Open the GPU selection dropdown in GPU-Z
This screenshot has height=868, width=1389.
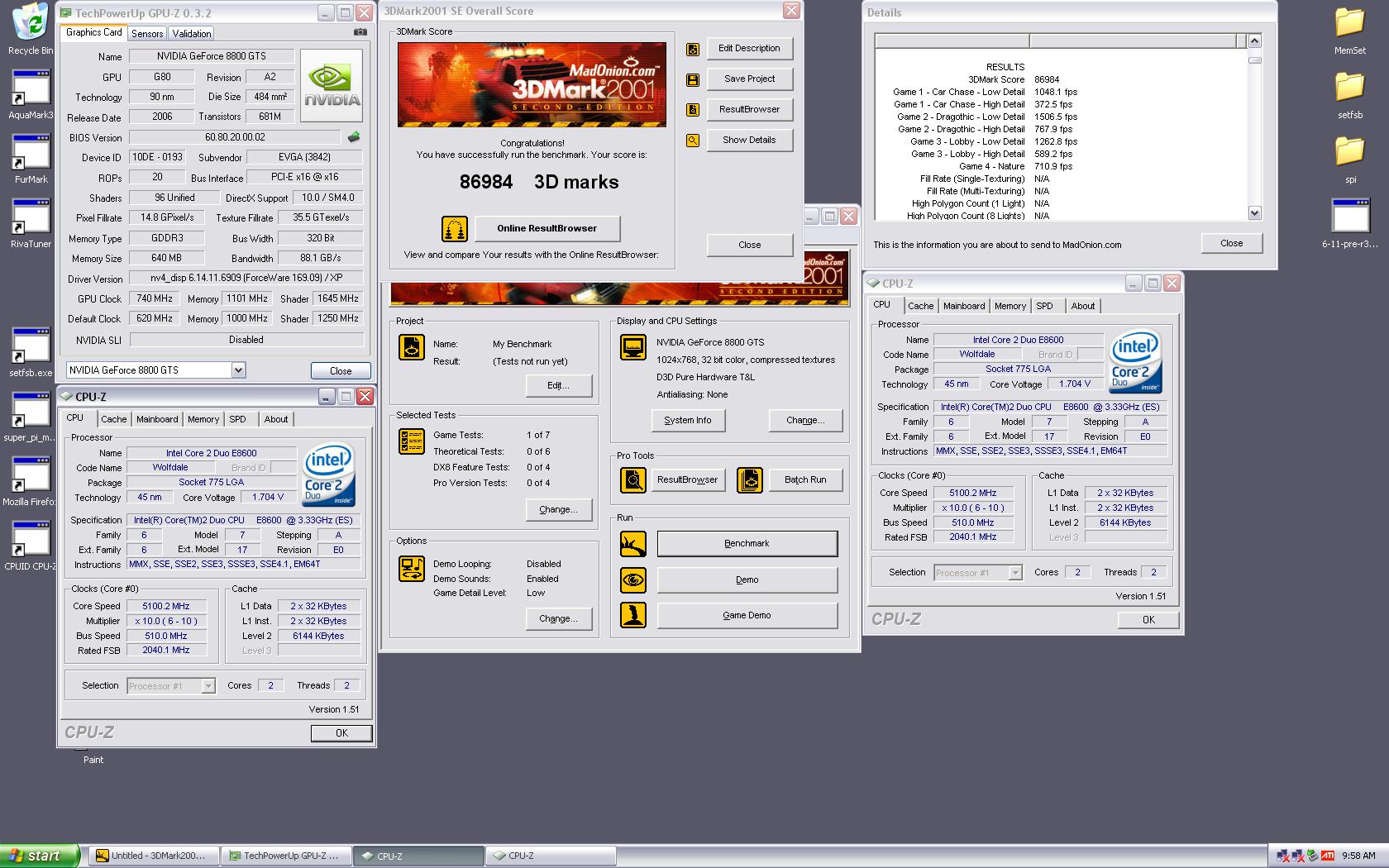coord(238,370)
